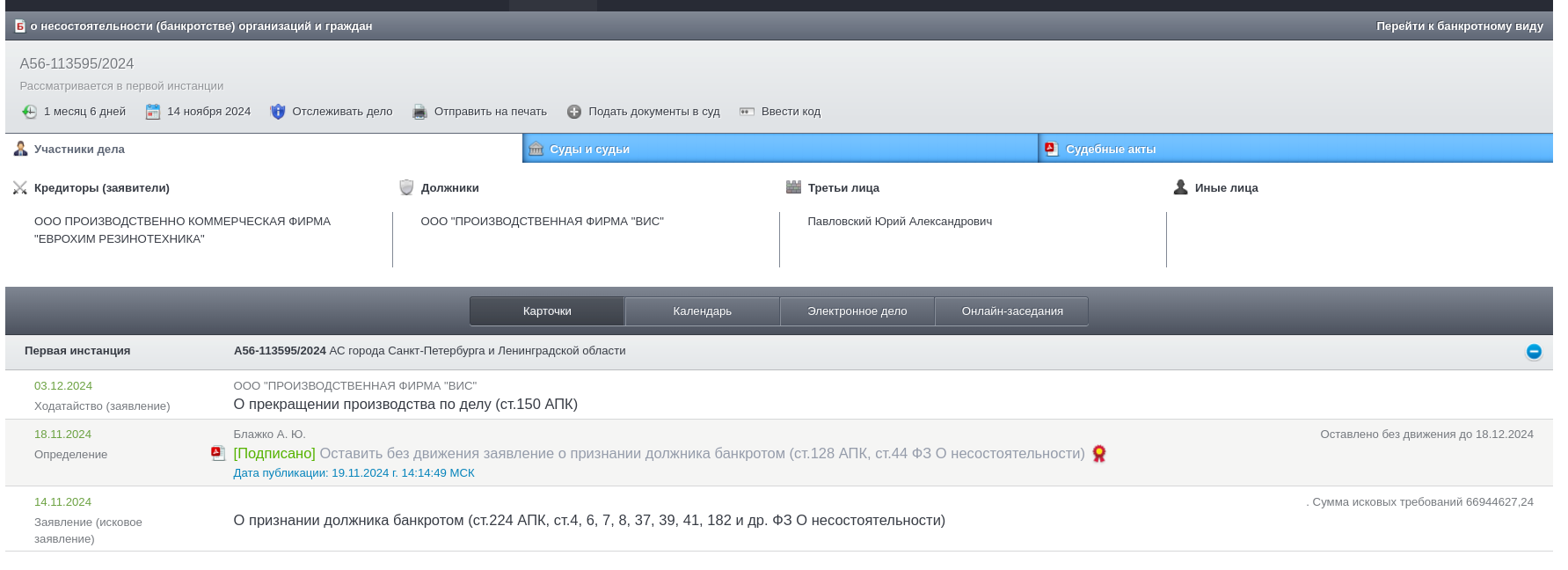Click о несостоятельности (банкротстве) header title
The height and width of the screenshot is (570, 1568).
click(201, 26)
